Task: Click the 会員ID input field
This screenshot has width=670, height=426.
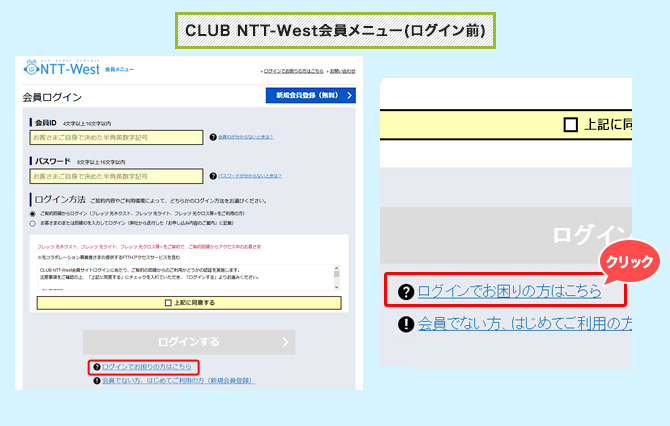Action: coord(116,138)
